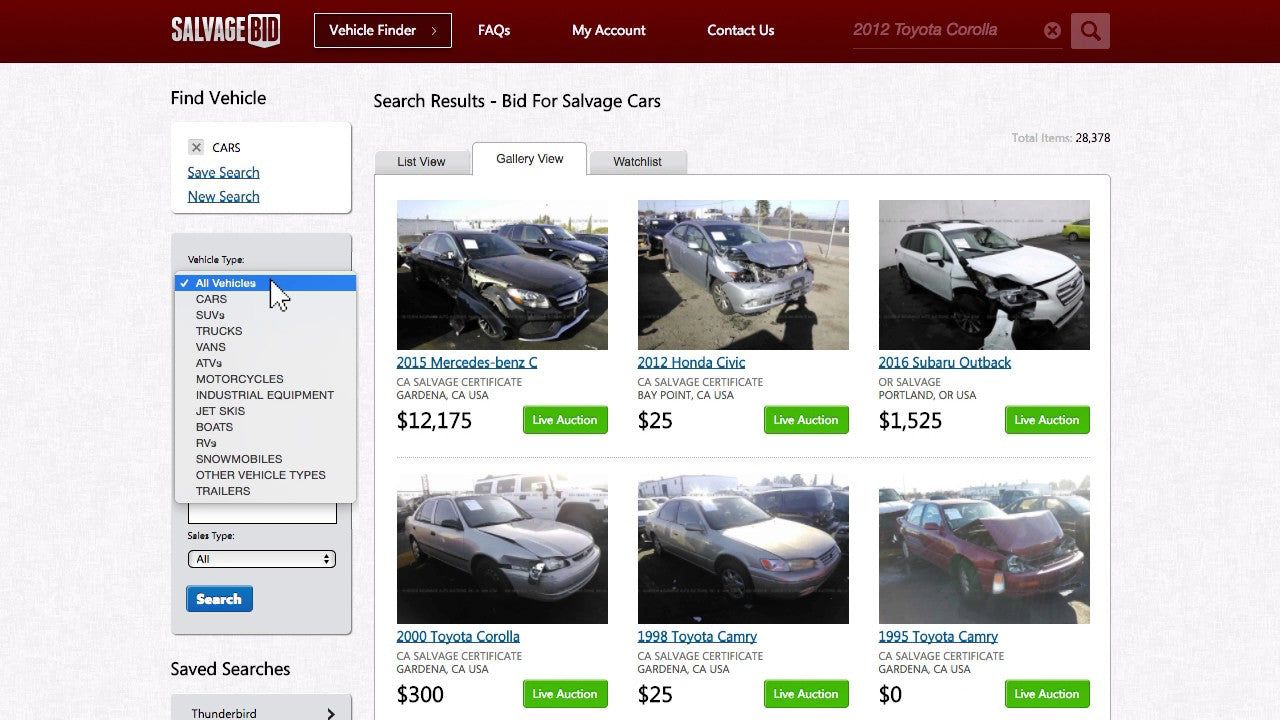Screen dimensions: 1280x720
Task: Open the Vehicle Finder menu
Action: tap(382, 30)
